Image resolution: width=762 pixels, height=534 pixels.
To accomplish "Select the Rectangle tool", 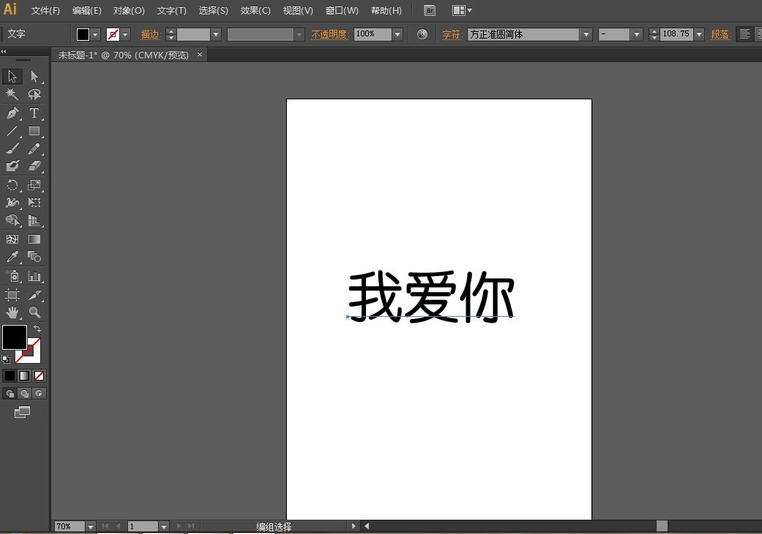I will 34,131.
